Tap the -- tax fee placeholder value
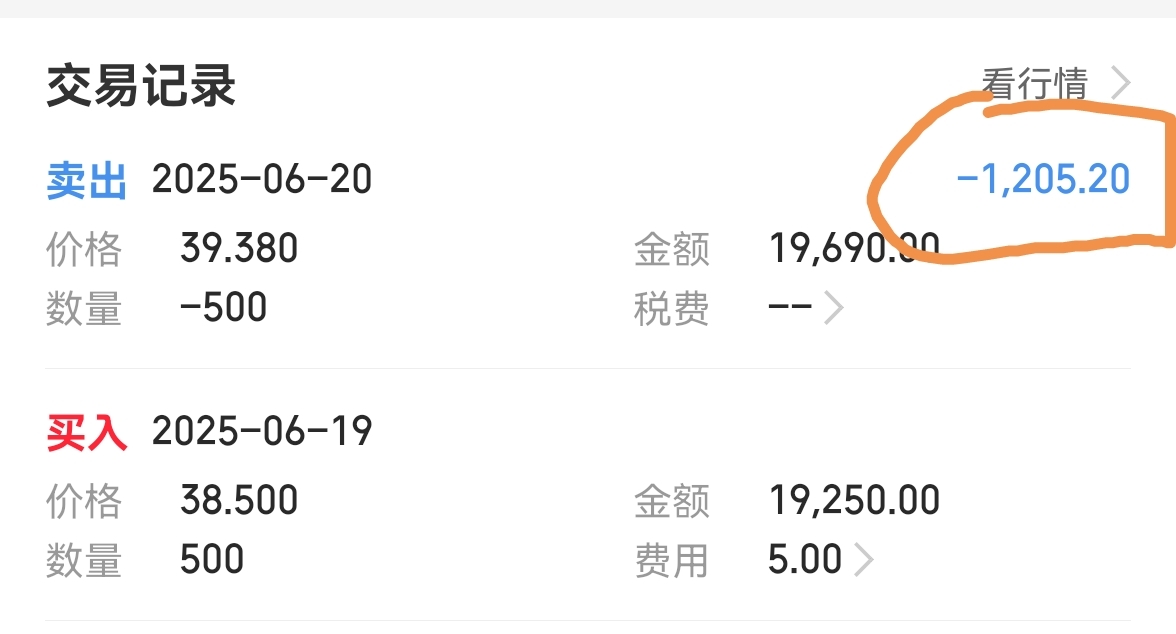 coord(790,307)
